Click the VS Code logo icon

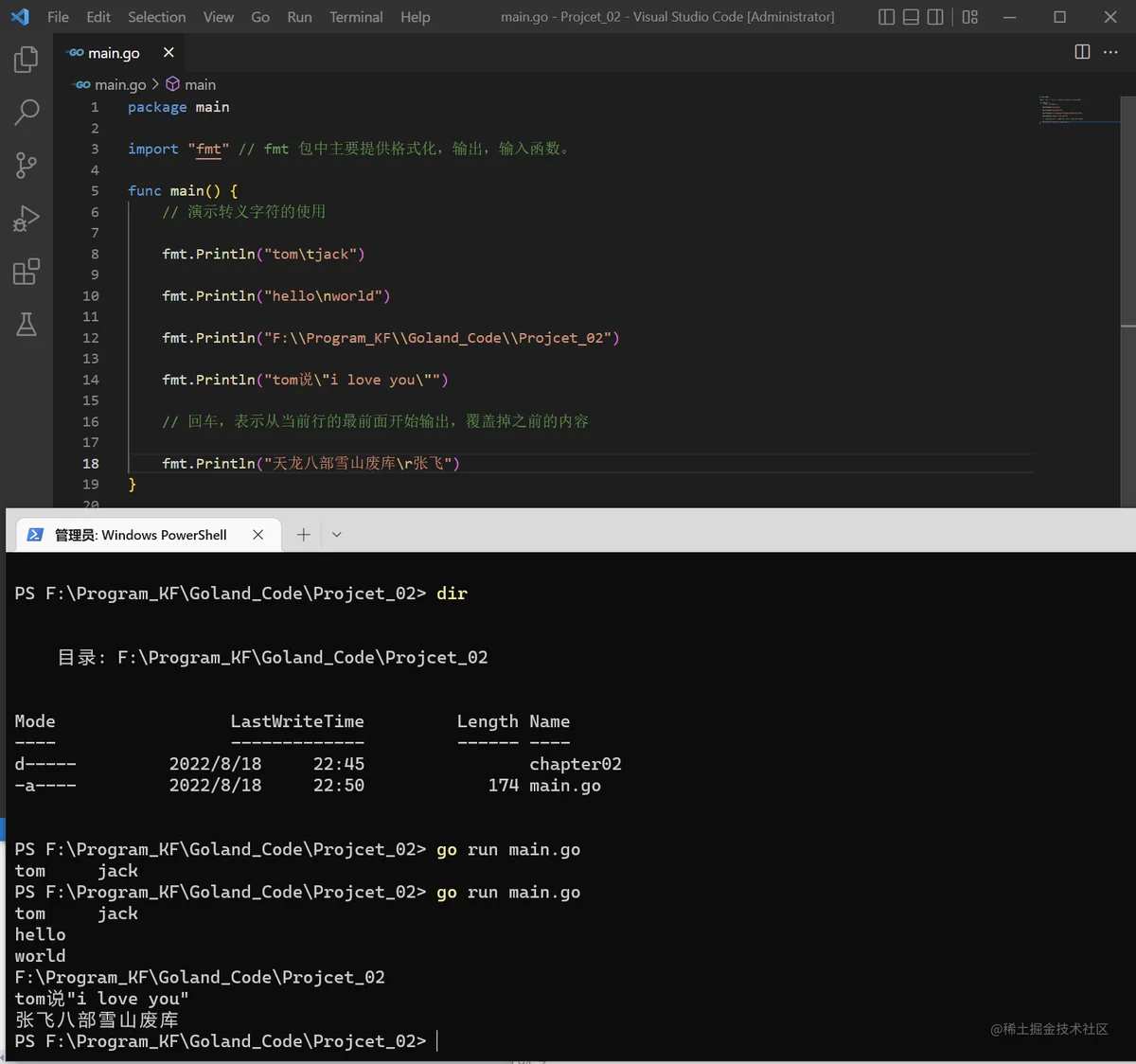tap(20, 17)
